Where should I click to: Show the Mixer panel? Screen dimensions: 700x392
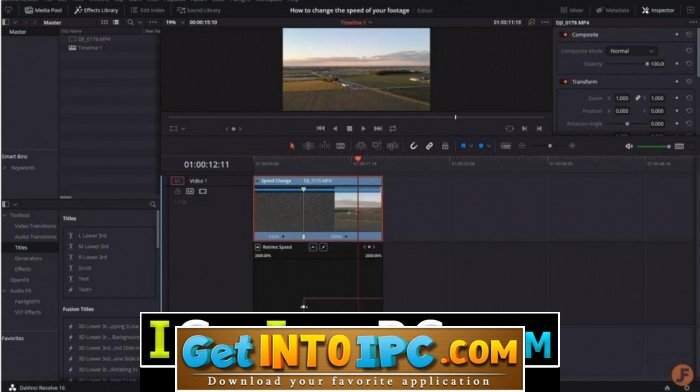click(x=572, y=10)
